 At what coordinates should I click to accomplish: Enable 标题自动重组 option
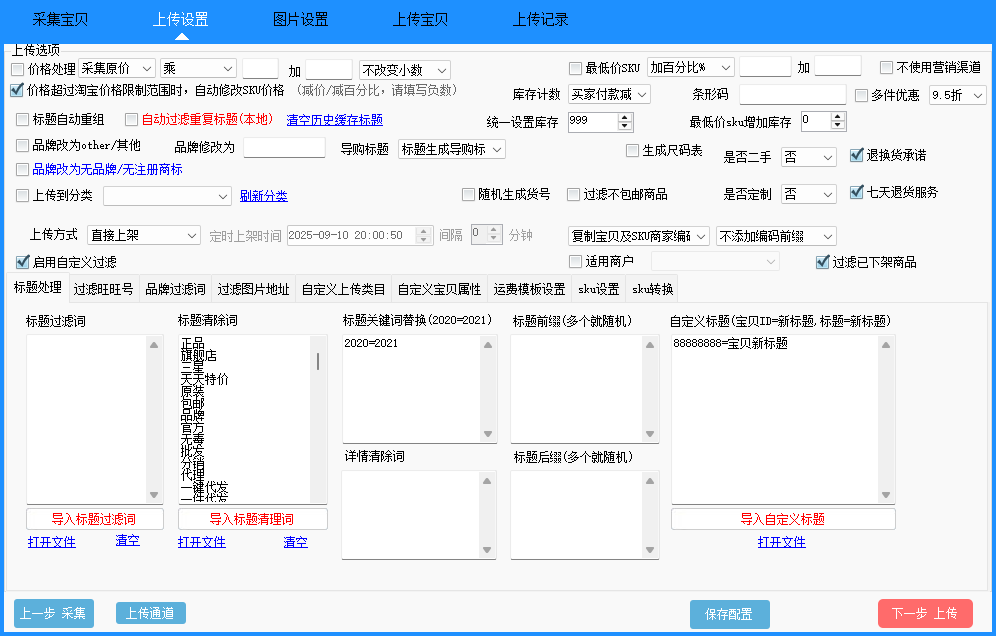[x=22, y=118]
